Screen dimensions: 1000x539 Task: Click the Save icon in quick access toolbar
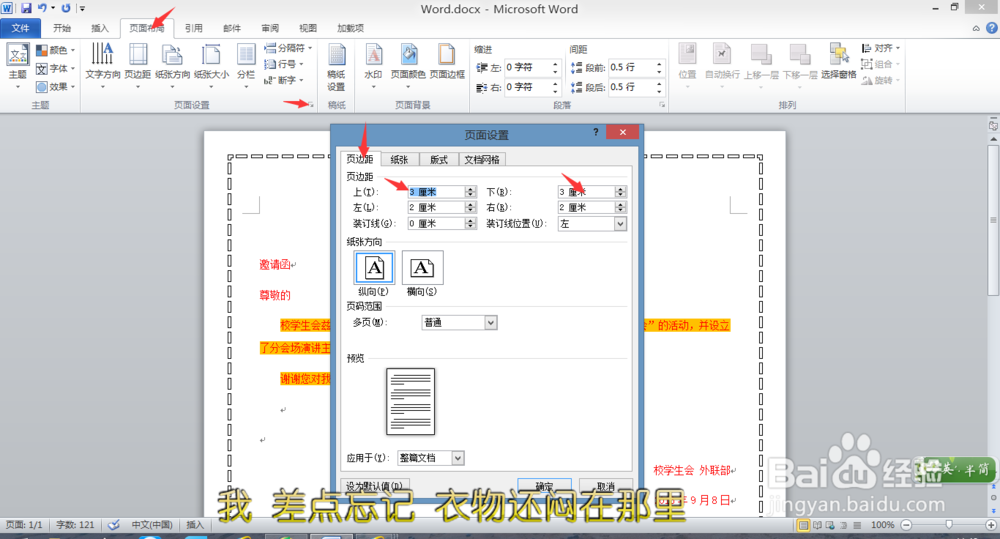26,8
